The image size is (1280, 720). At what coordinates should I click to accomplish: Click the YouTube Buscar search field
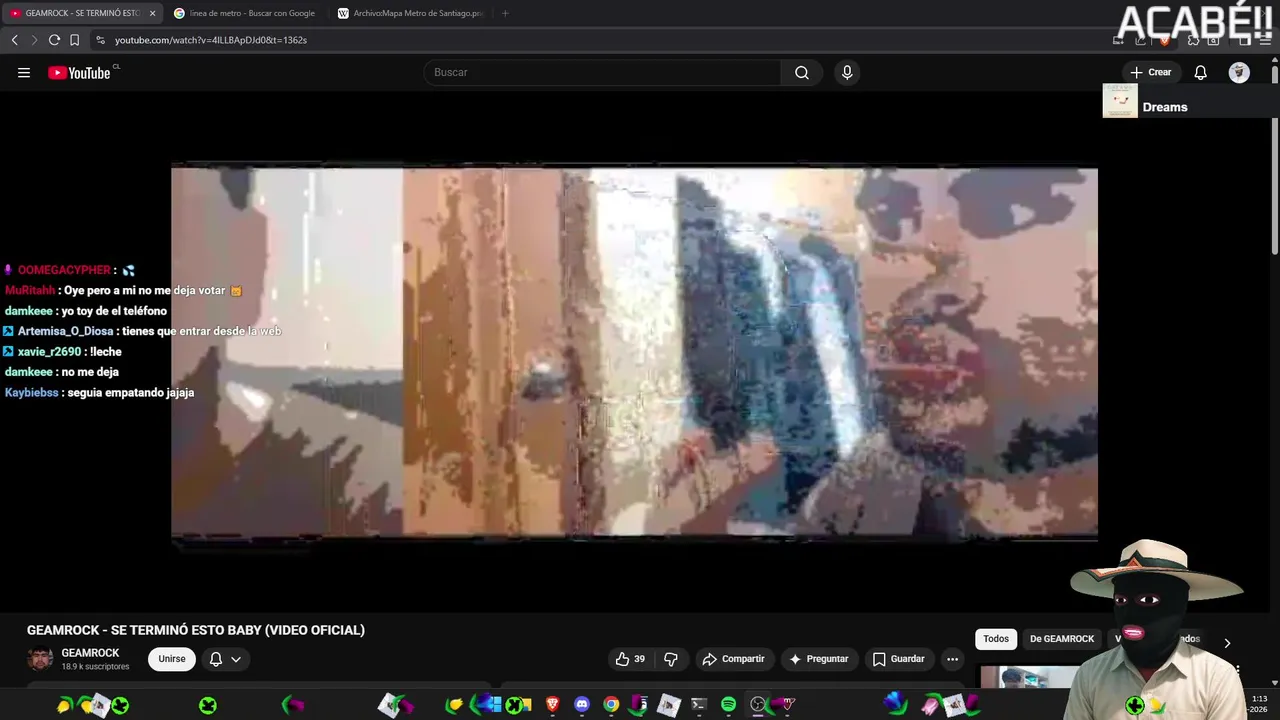coord(602,72)
